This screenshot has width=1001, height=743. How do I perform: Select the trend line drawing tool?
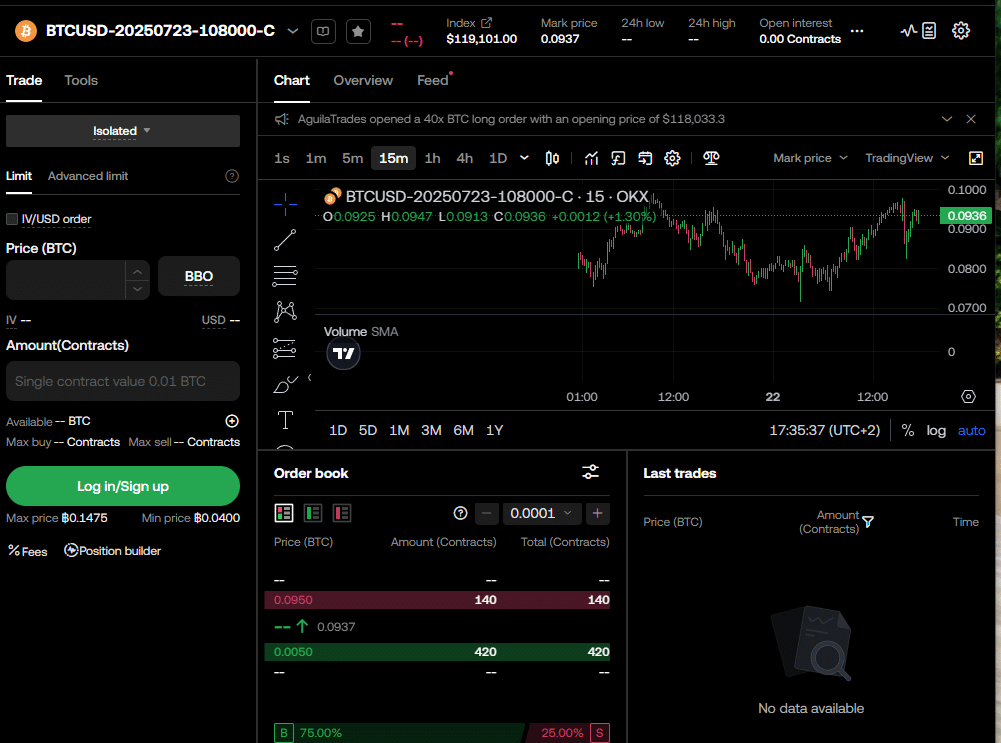(x=285, y=240)
